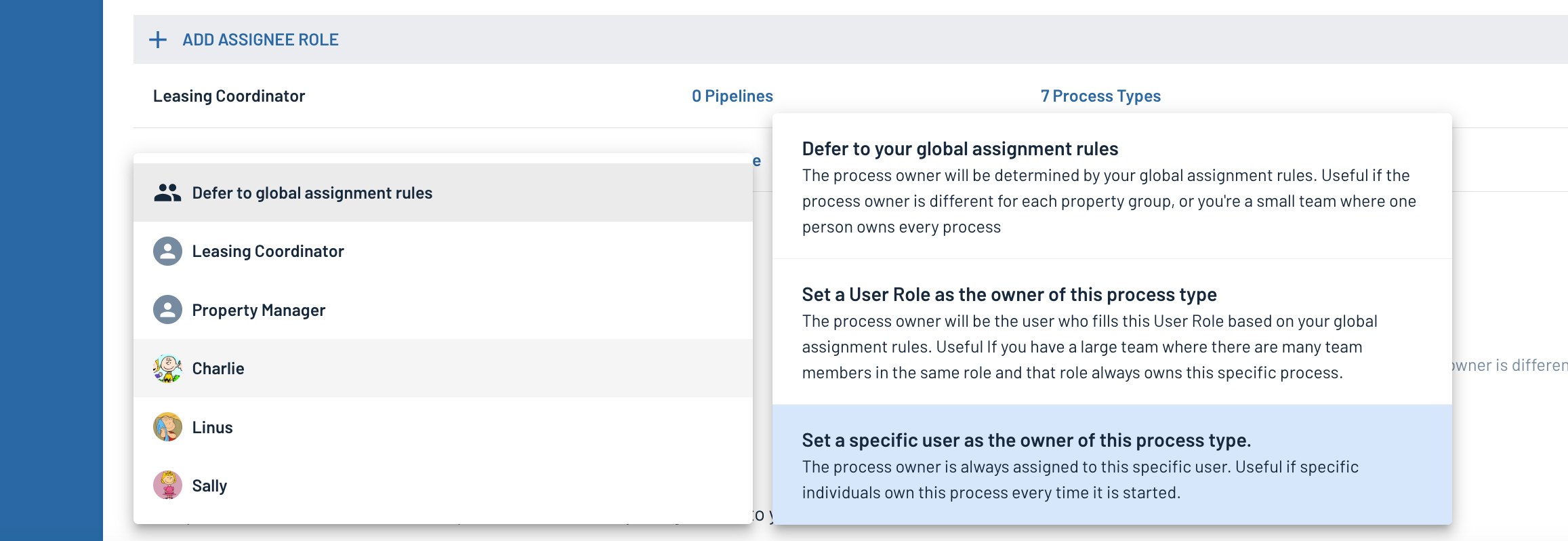Open the 0 Pipelines link
This screenshot has width=1568, height=541.
(x=732, y=96)
